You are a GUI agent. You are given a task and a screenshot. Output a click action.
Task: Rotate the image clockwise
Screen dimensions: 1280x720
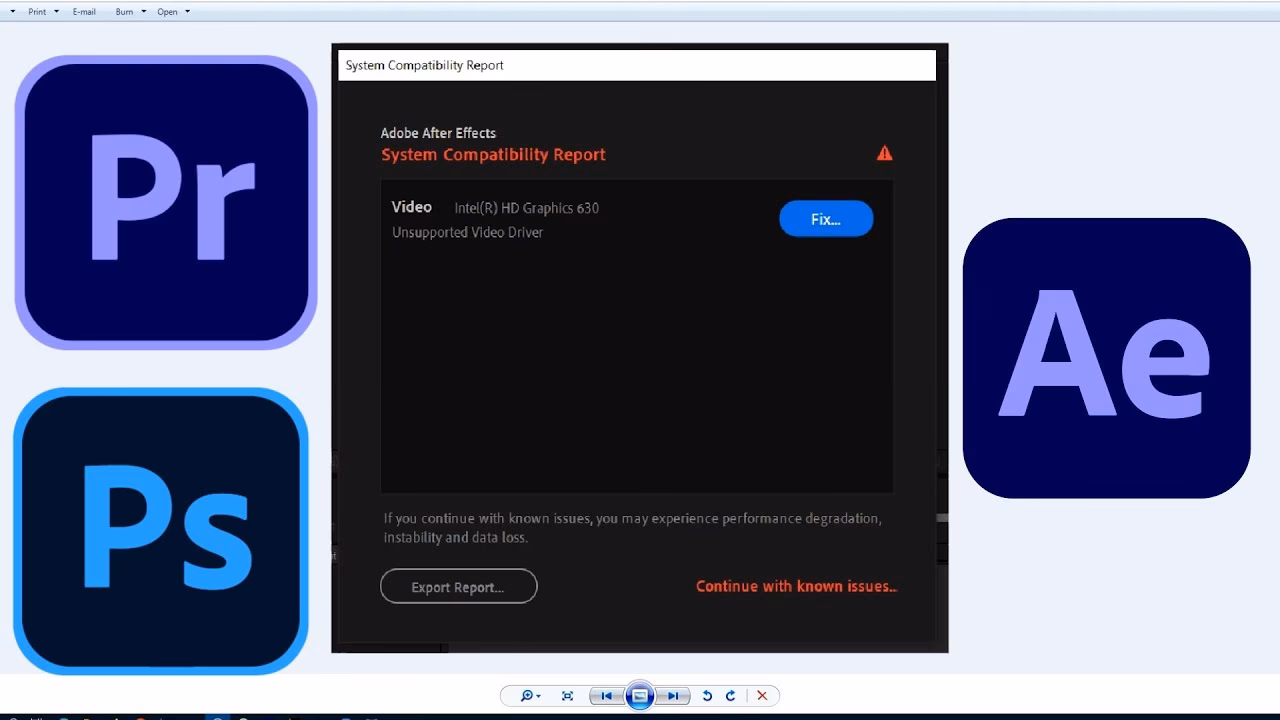(730, 696)
